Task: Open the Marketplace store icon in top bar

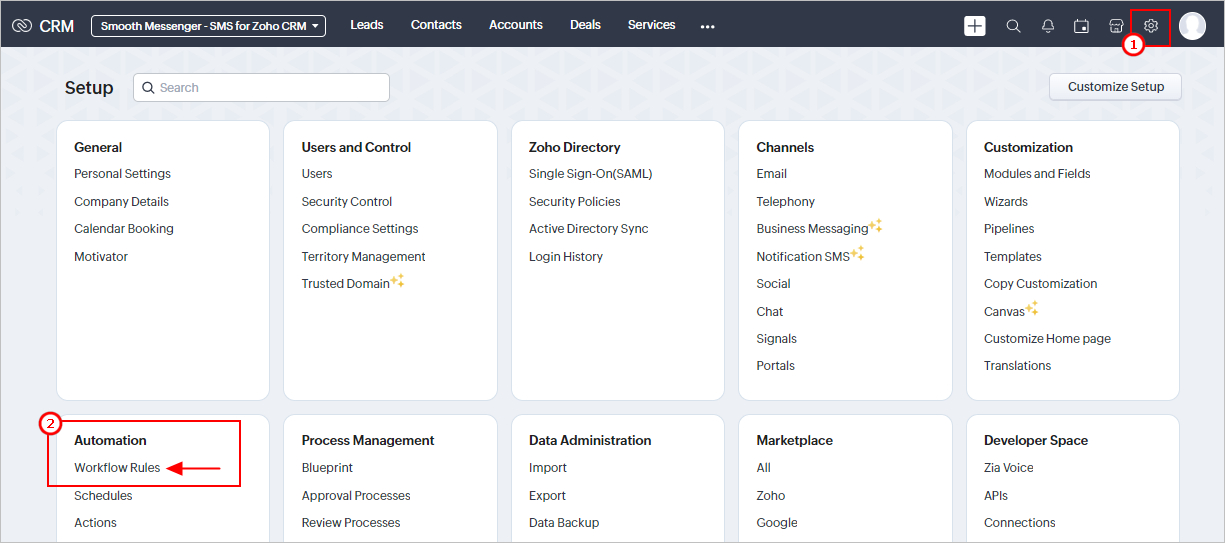Action: coord(1116,26)
